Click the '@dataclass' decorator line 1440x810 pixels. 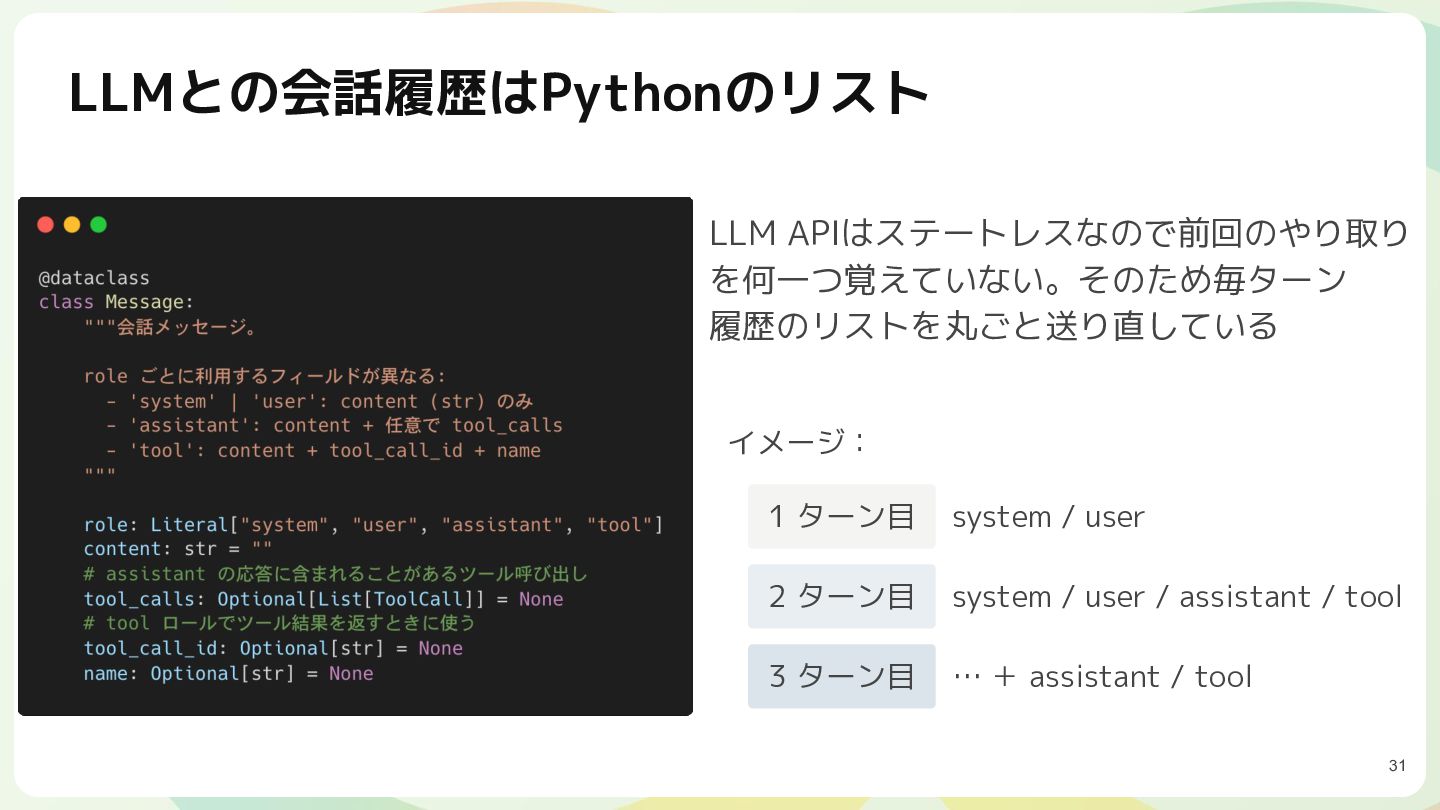pos(94,278)
